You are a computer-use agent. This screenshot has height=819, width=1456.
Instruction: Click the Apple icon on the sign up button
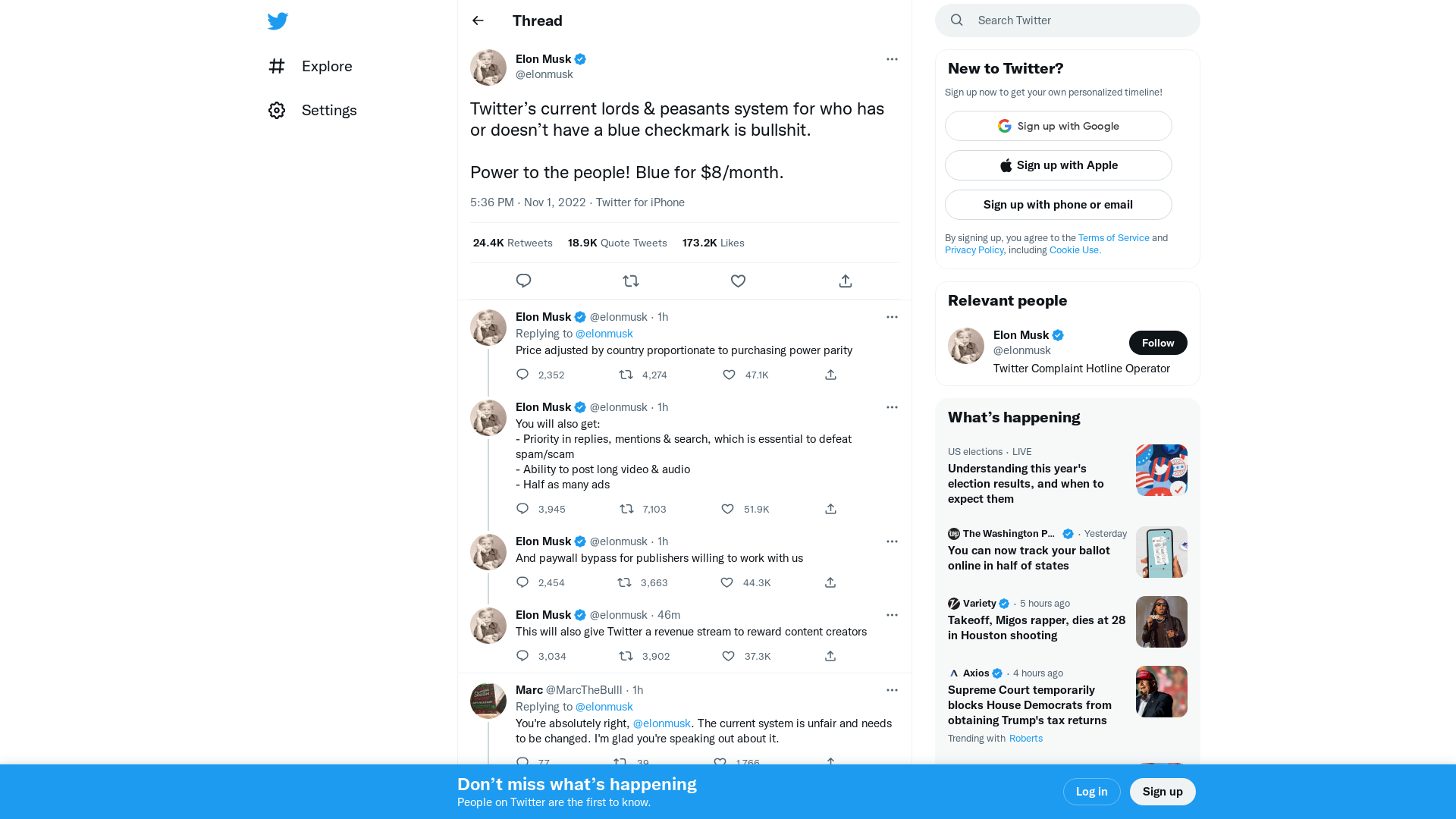pyautogui.click(x=1006, y=165)
